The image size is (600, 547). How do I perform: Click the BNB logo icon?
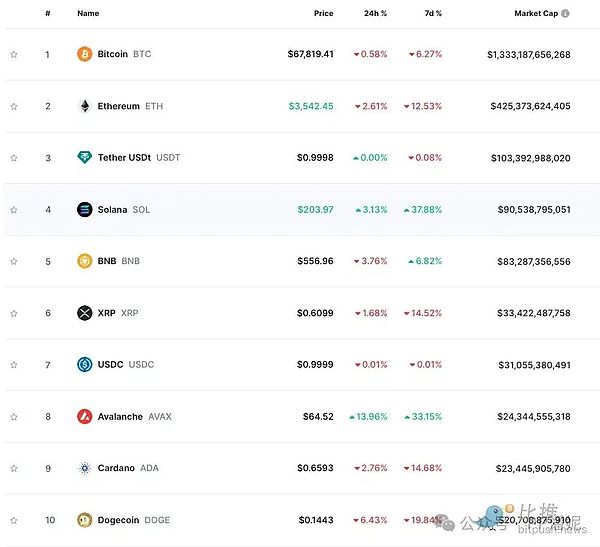[x=84, y=261]
